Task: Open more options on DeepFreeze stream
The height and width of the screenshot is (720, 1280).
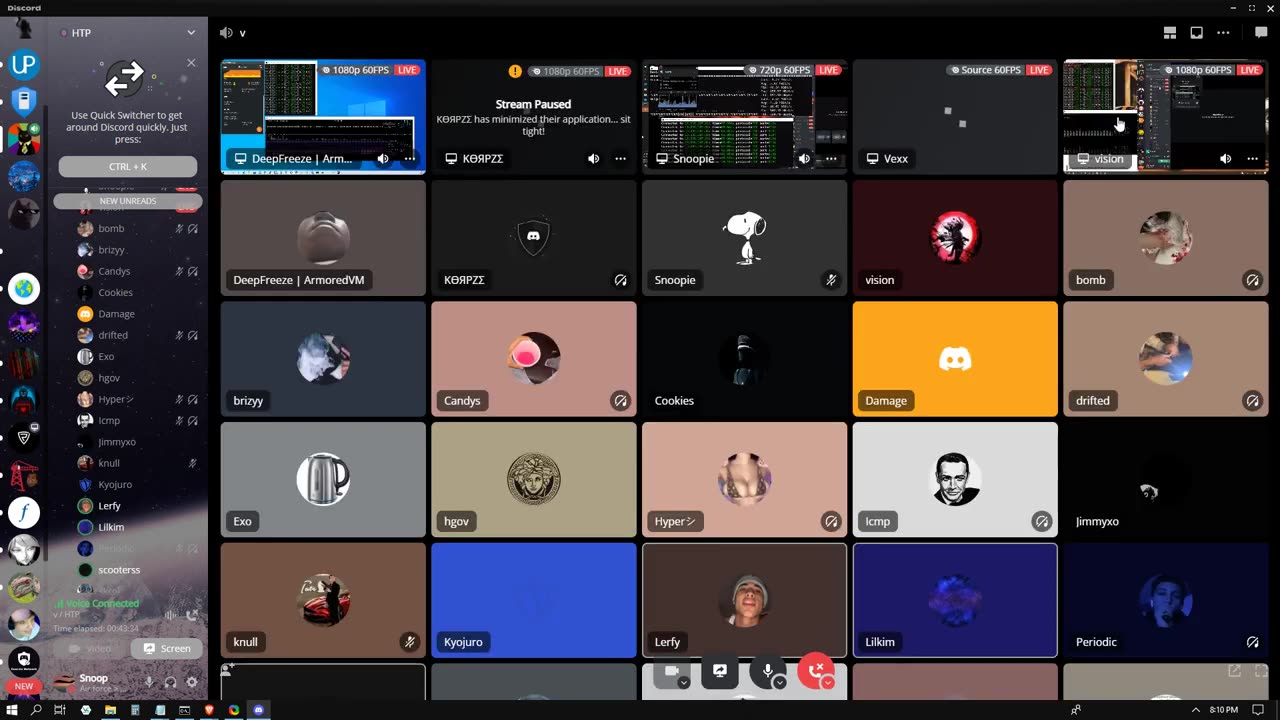Action: tap(409, 159)
